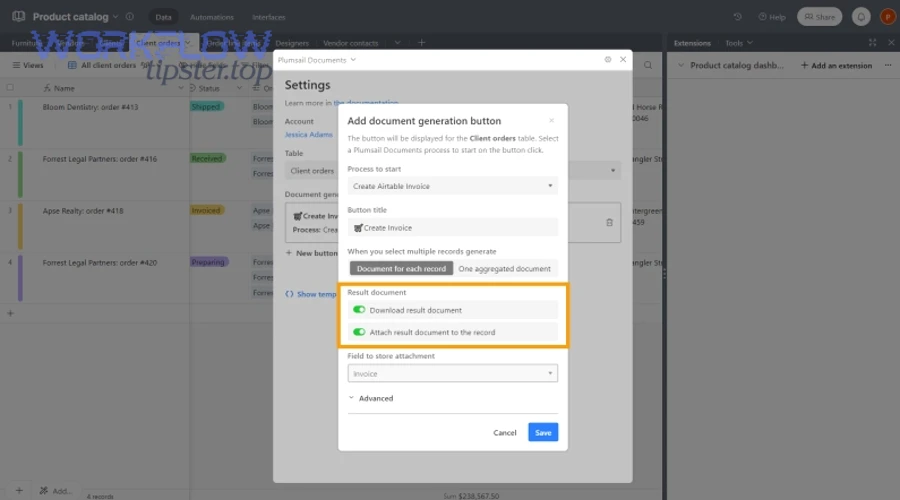Expand the Advanced section
Image resolution: width=900 pixels, height=500 pixels.
371,398
